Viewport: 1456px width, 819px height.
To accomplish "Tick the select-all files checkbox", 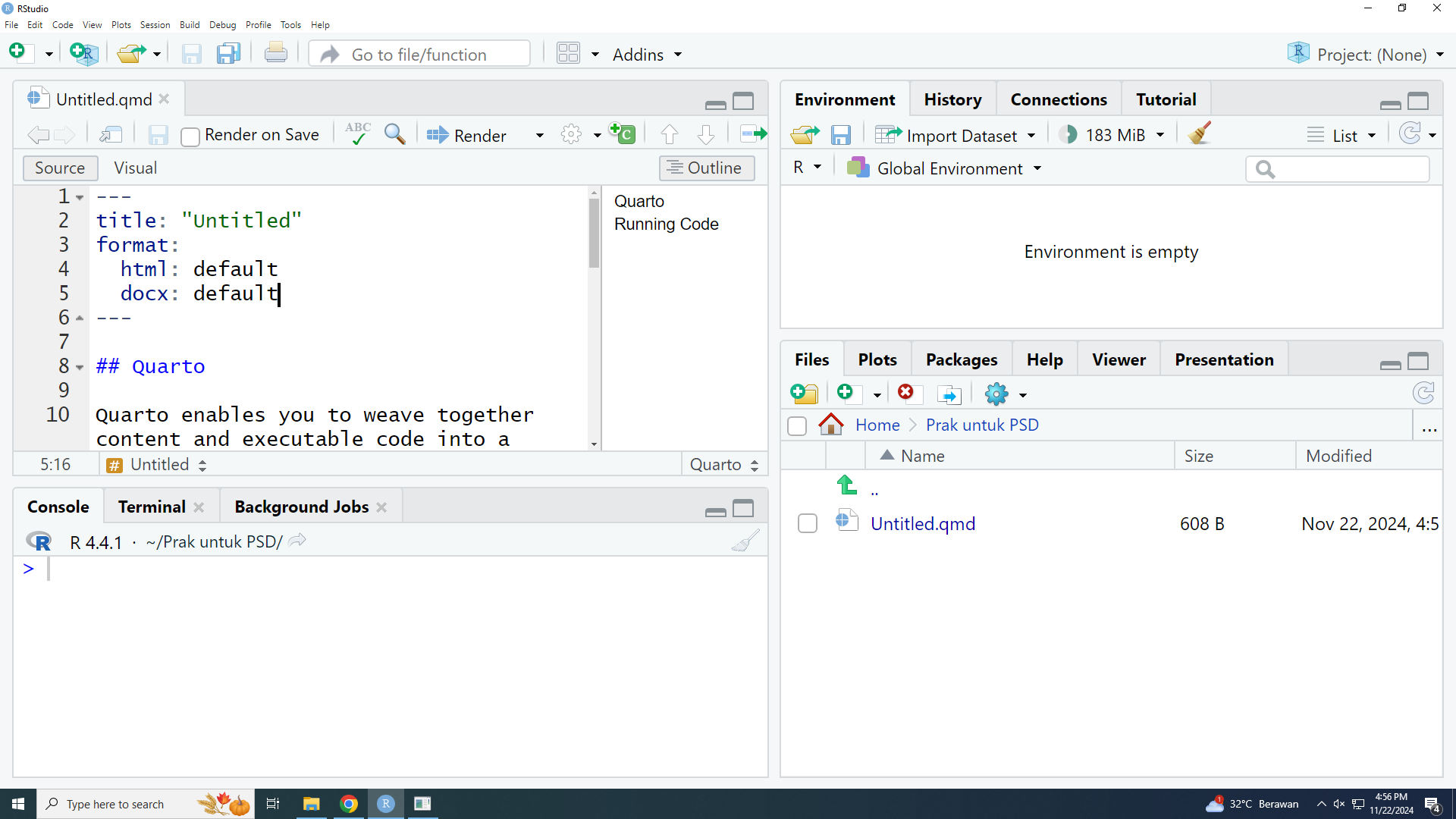I will 797,425.
